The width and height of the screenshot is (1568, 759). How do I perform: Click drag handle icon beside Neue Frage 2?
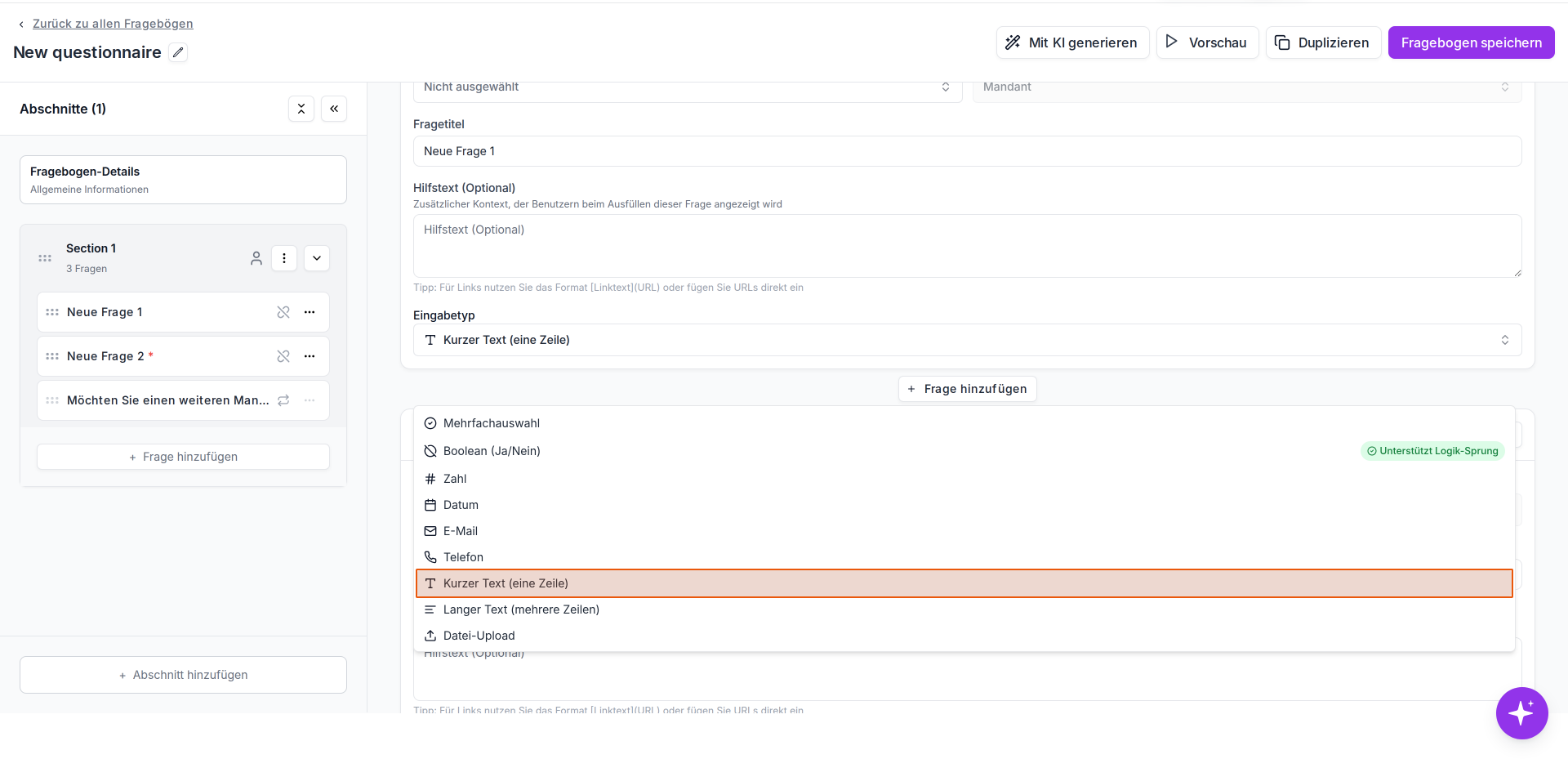[52, 356]
